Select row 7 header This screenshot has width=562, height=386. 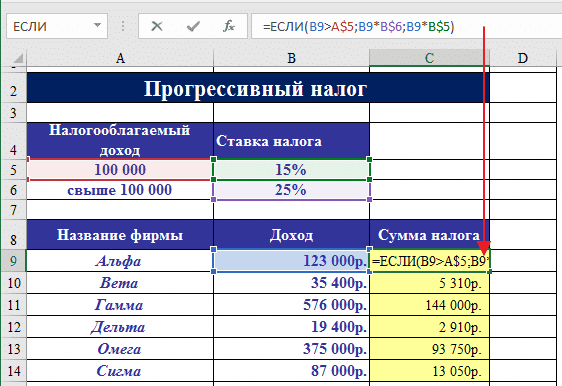click(x=13, y=210)
